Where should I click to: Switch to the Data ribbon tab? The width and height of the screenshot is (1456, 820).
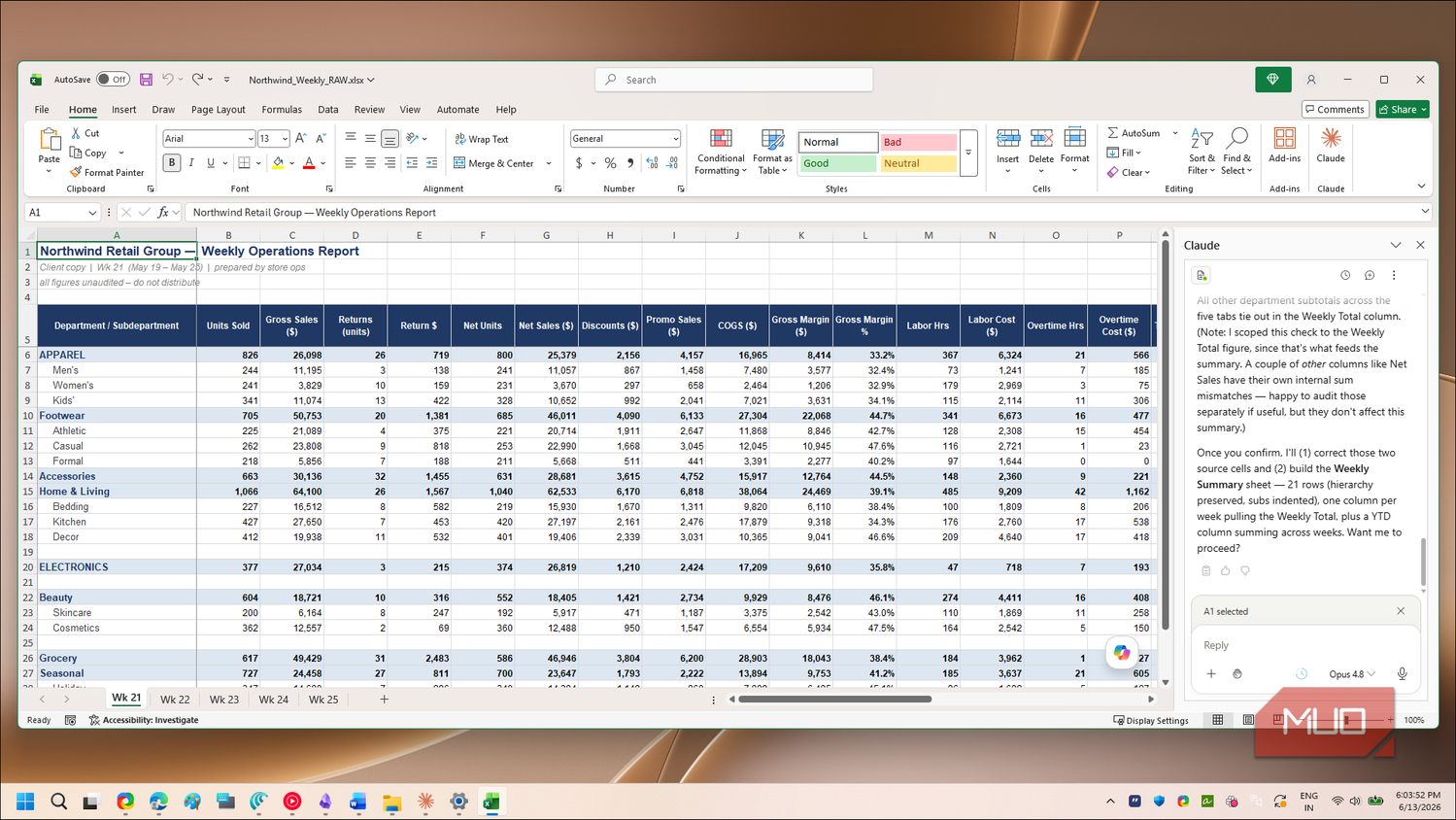point(328,110)
